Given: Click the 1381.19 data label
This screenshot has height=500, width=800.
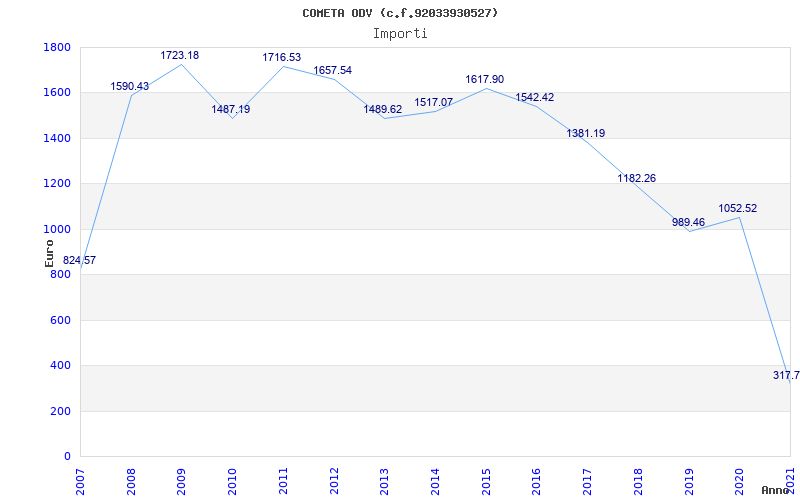Looking at the screenshot, I should point(586,134).
